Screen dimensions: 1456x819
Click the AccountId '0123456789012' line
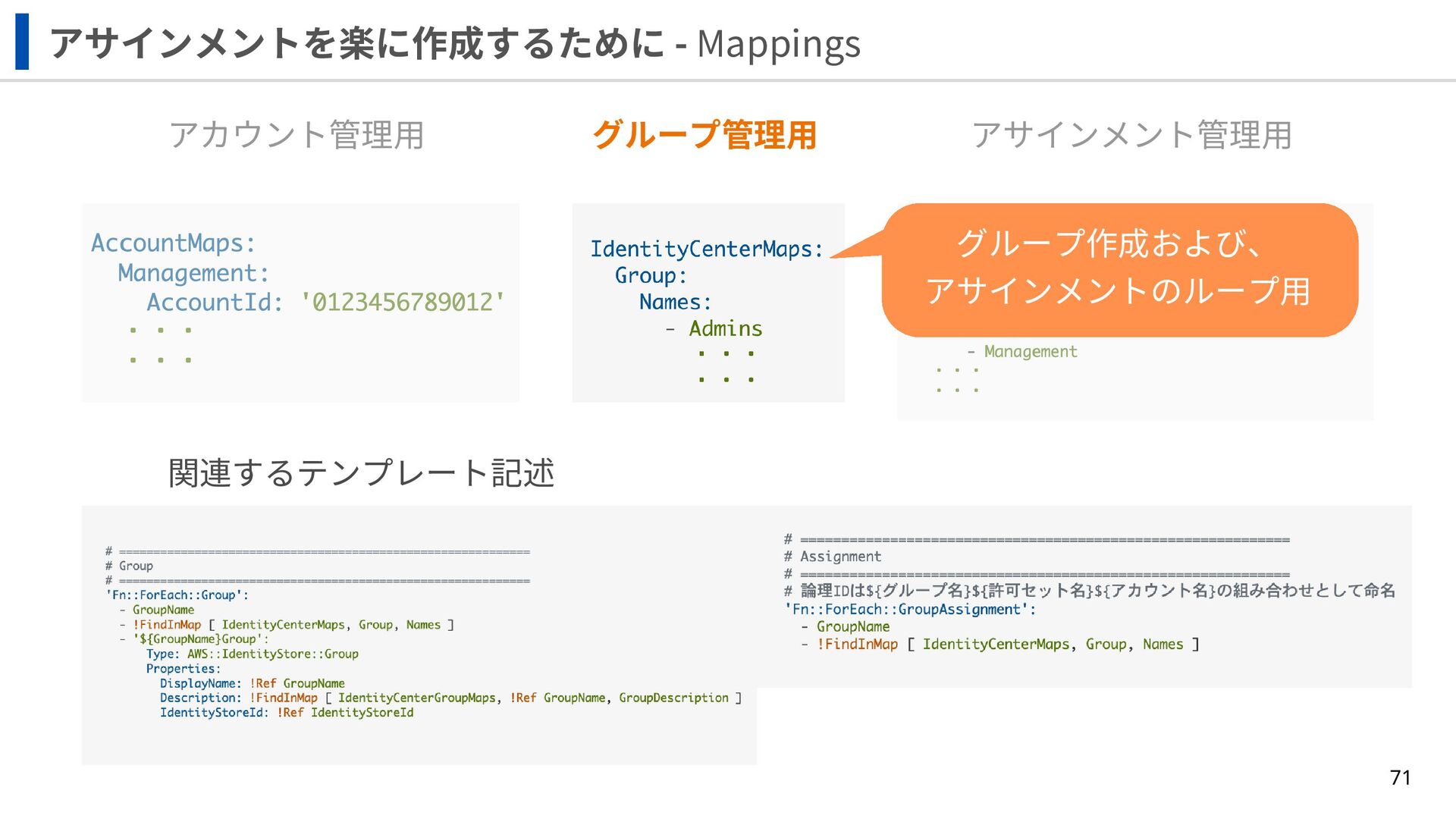point(325,303)
